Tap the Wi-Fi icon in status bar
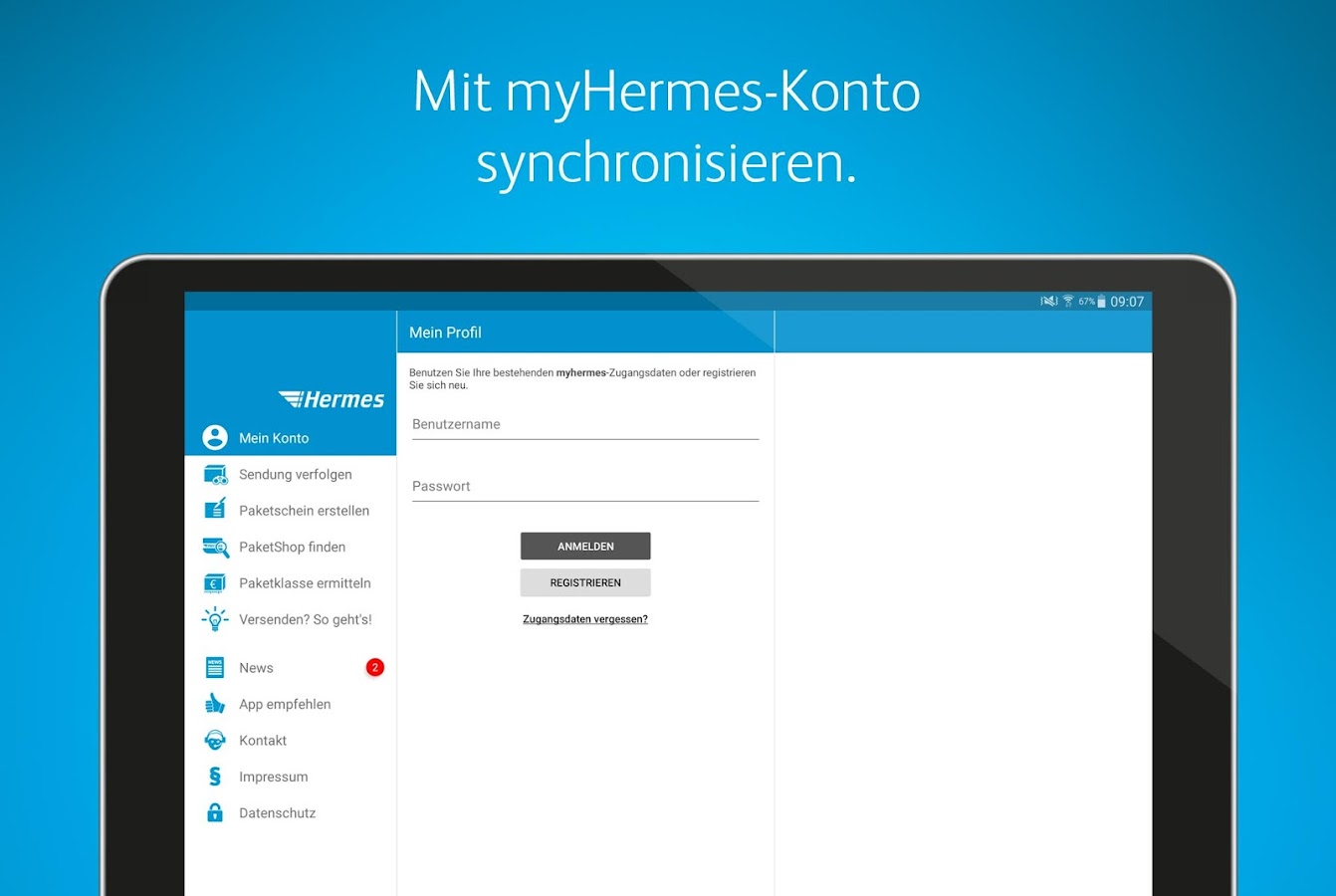The image size is (1336, 896). pos(1068,302)
